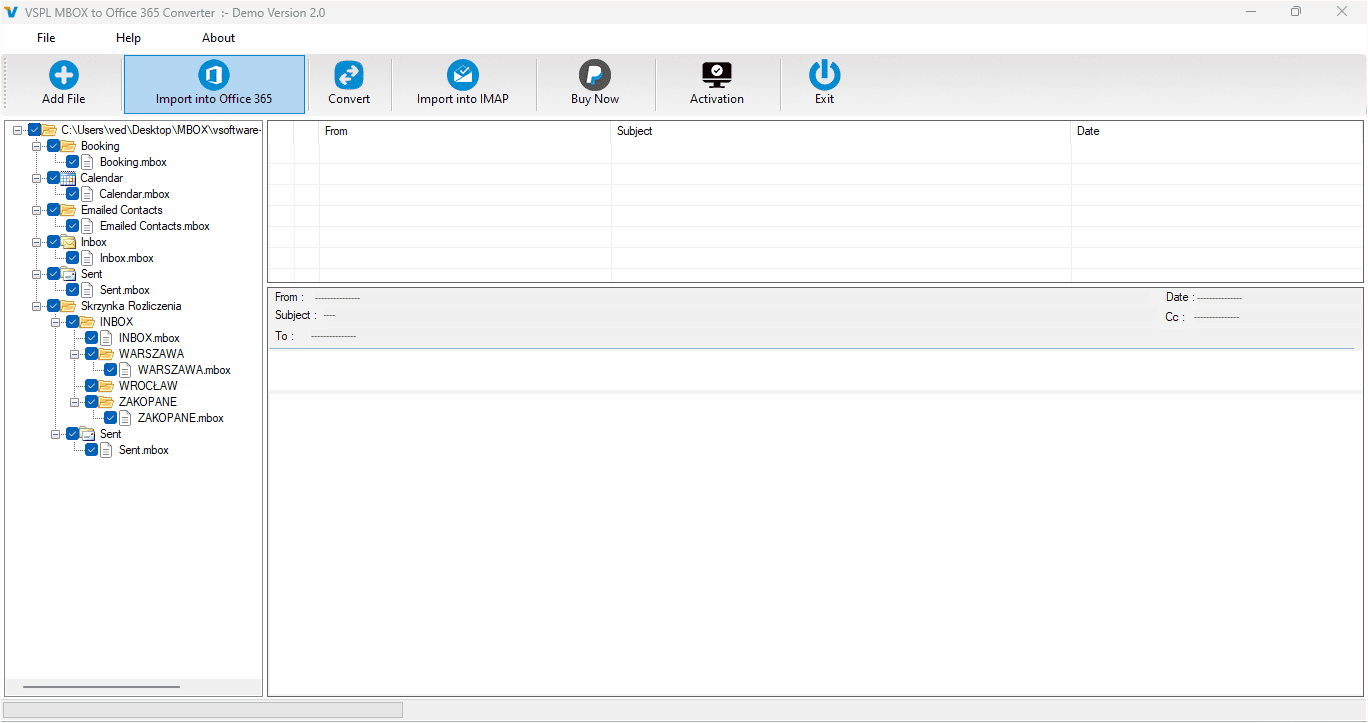
Task: Click the Import into Office 365 icon
Action: coord(214,75)
